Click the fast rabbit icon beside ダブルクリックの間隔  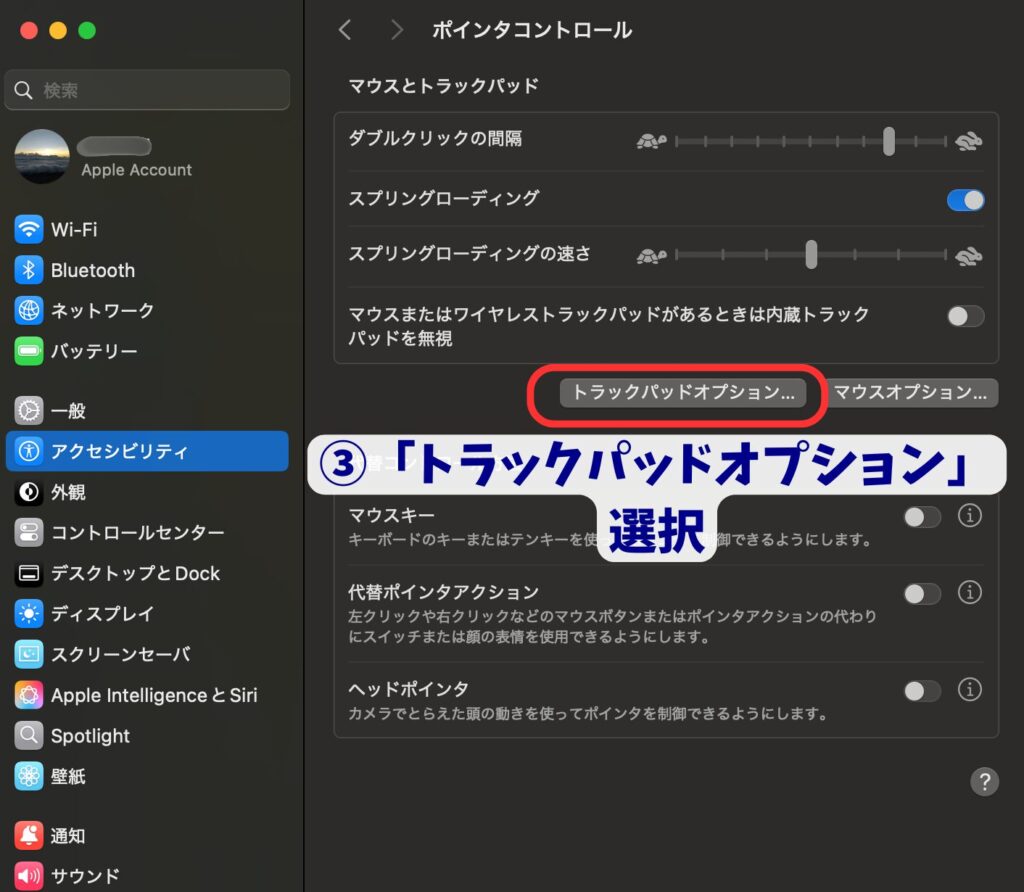(968, 141)
